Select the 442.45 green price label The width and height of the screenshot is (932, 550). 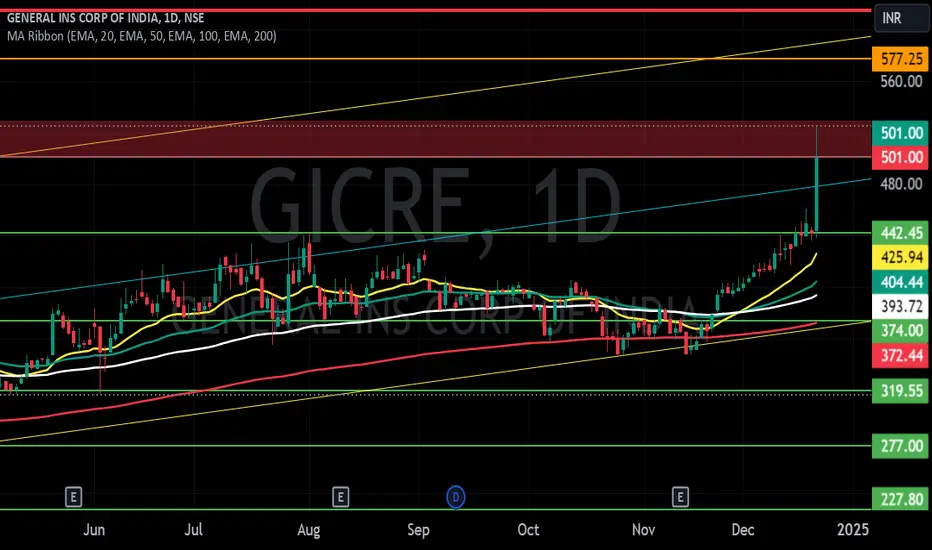(900, 232)
